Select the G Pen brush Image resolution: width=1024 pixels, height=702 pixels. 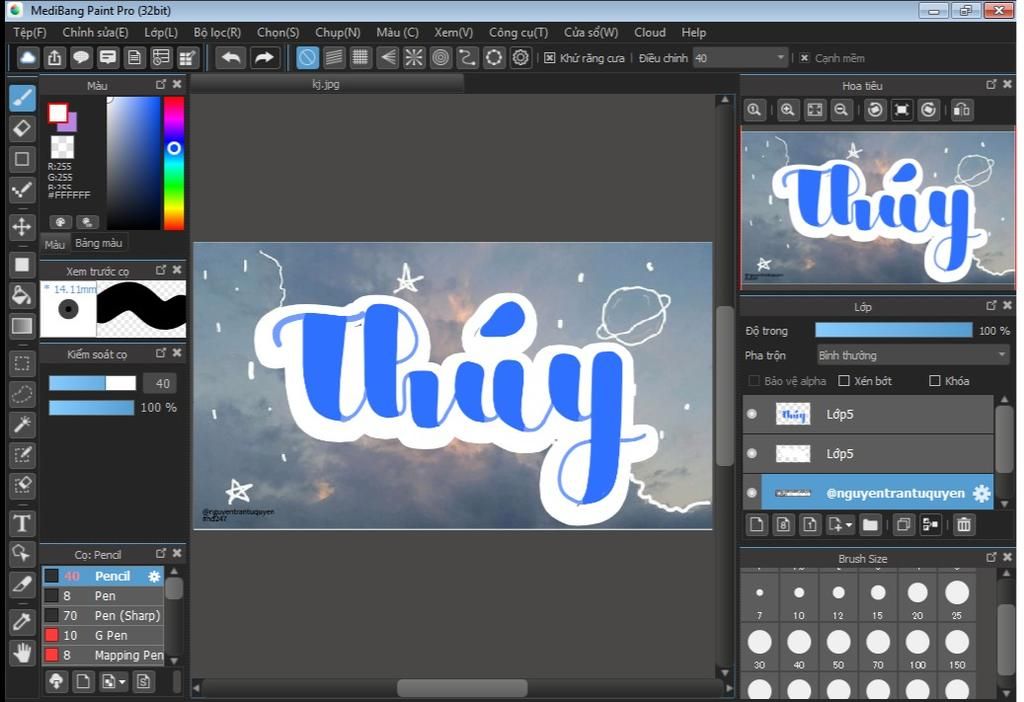point(103,635)
